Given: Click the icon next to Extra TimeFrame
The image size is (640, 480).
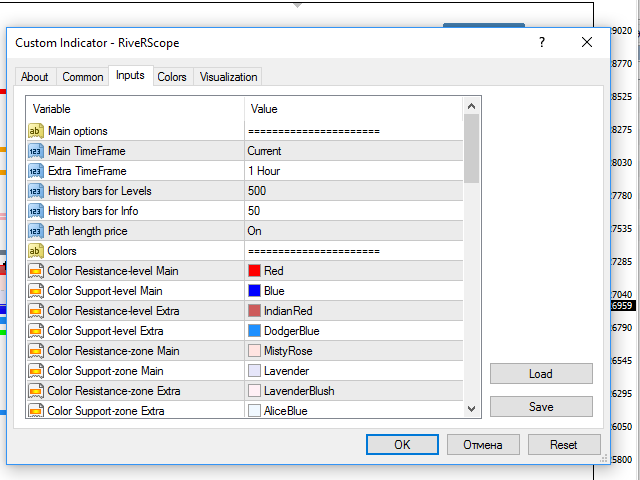Looking at the screenshot, I should (35, 171).
